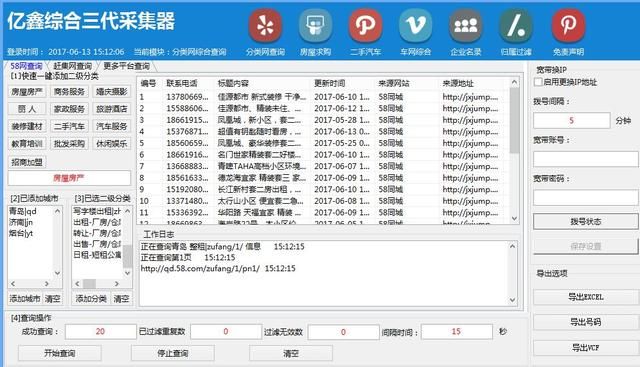Open the 分类网查询 module icon

265,26
